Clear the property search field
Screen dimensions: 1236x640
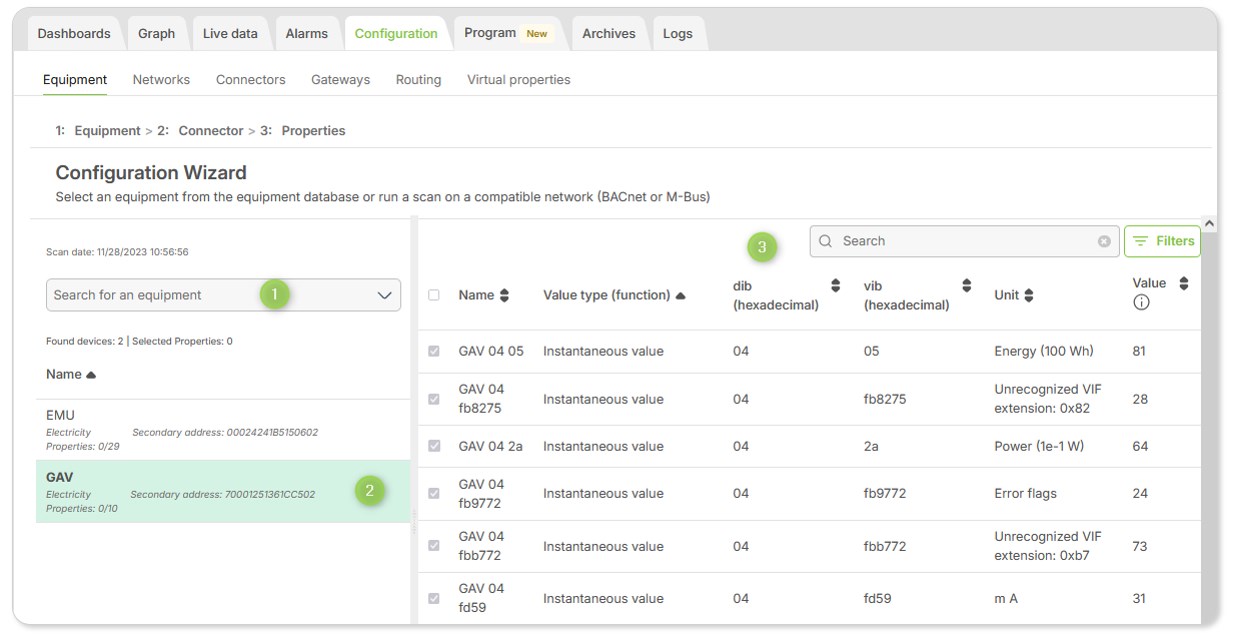coord(1104,241)
